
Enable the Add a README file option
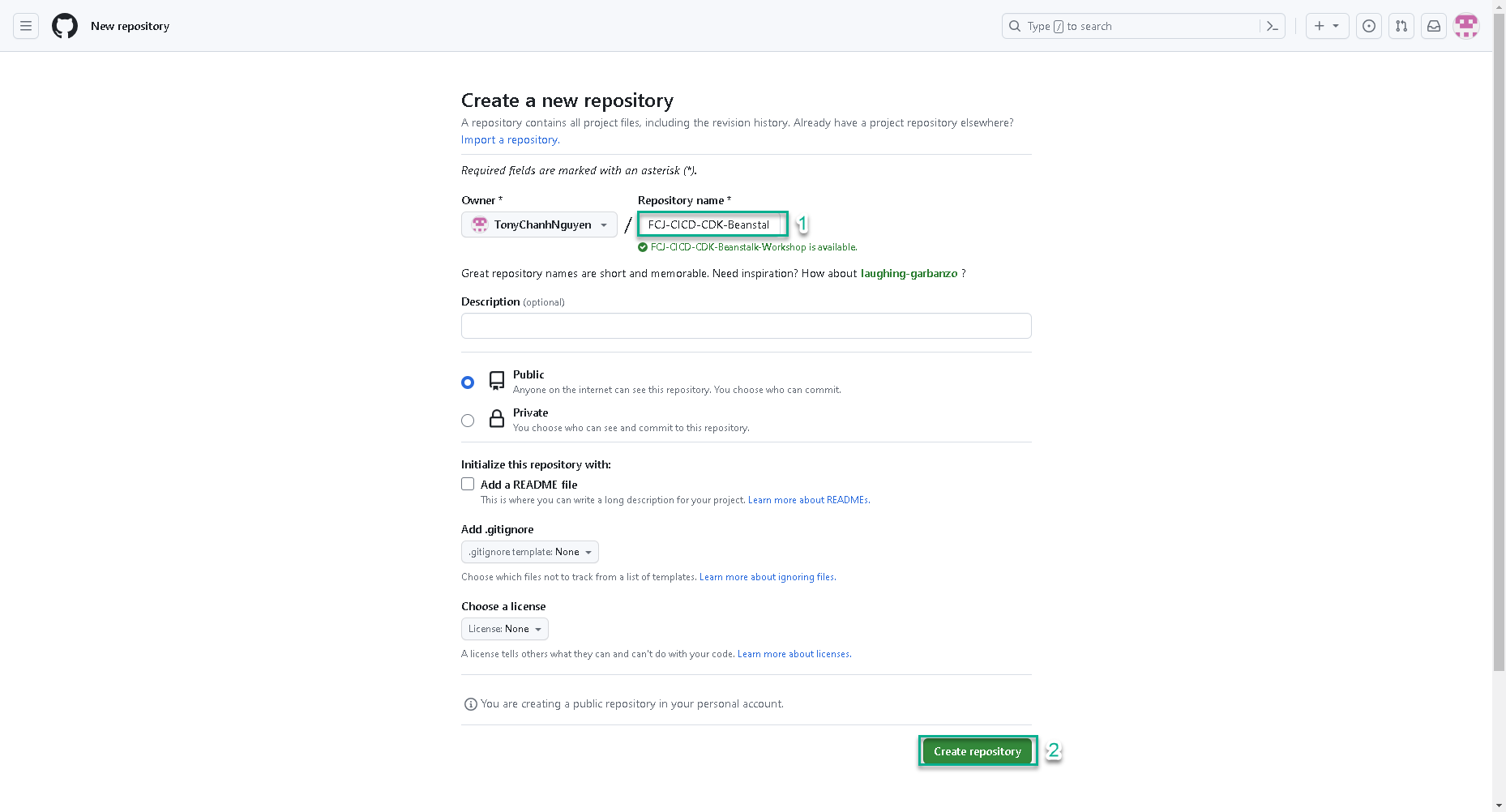[468, 484]
